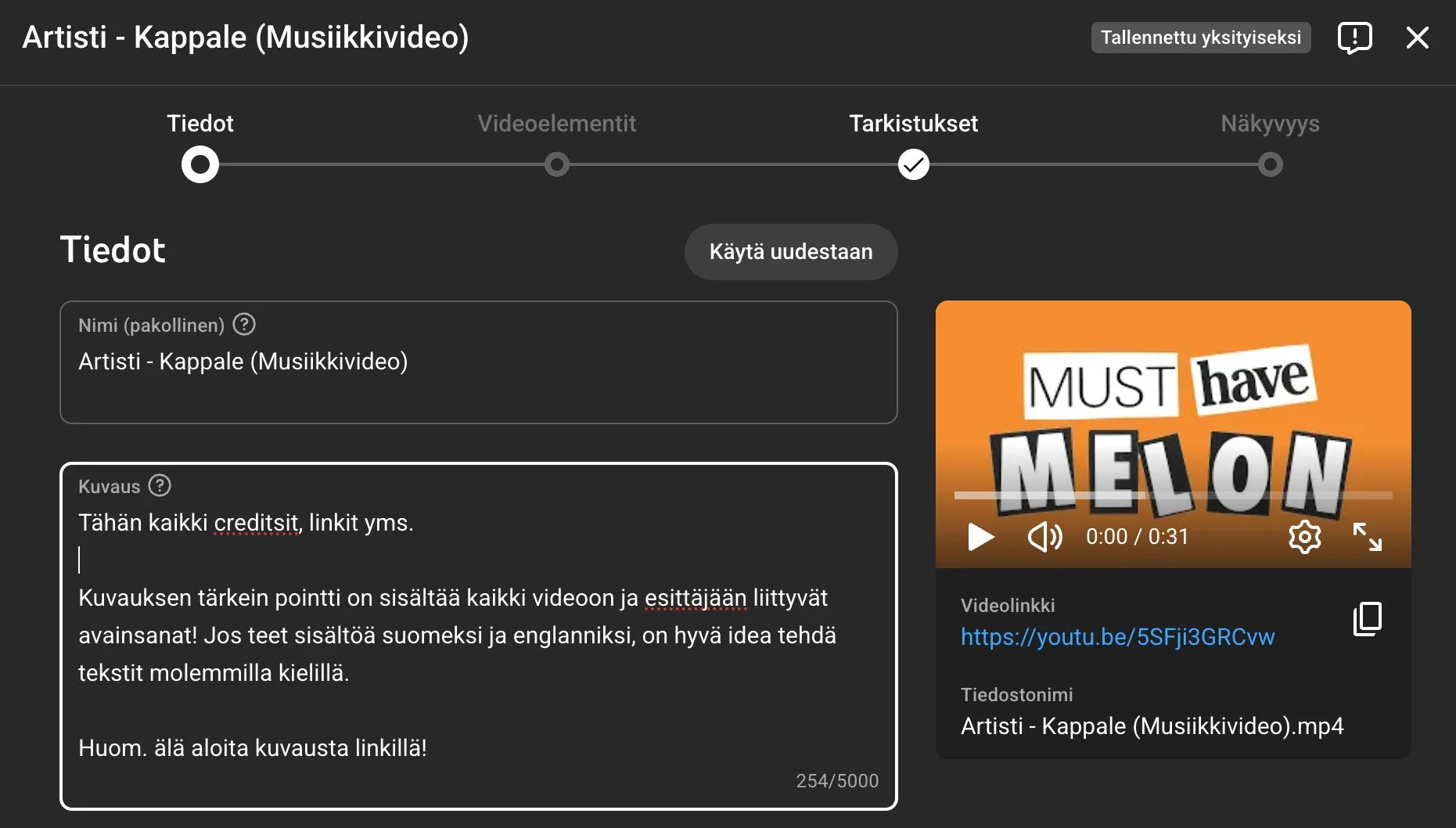This screenshot has width=1456, height=828.
Task: Click the filename Artisti - Kappale (Musiikkivideo).mp4
Action: tap(1152, 726)
